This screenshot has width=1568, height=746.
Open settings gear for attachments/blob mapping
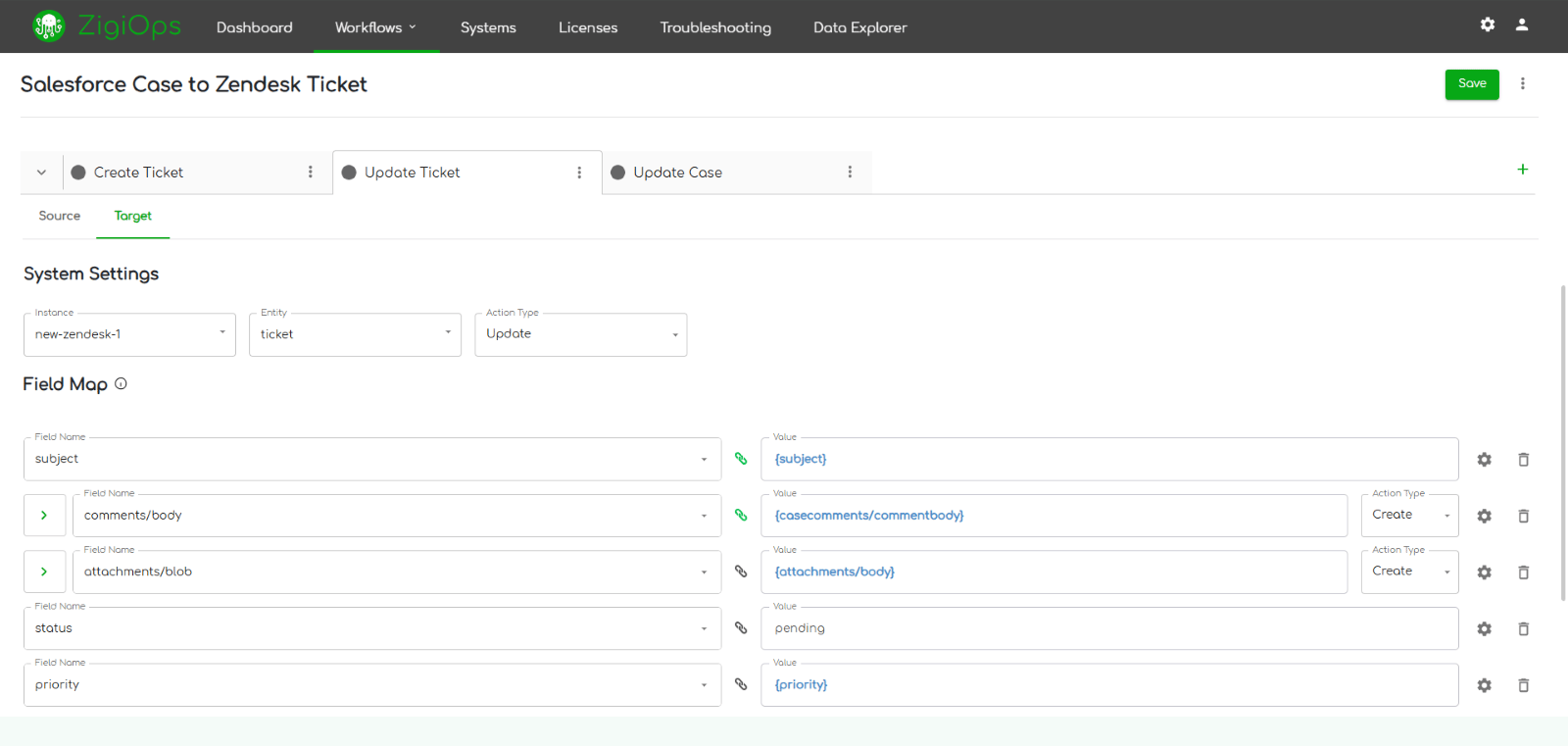click(1485, 572)
